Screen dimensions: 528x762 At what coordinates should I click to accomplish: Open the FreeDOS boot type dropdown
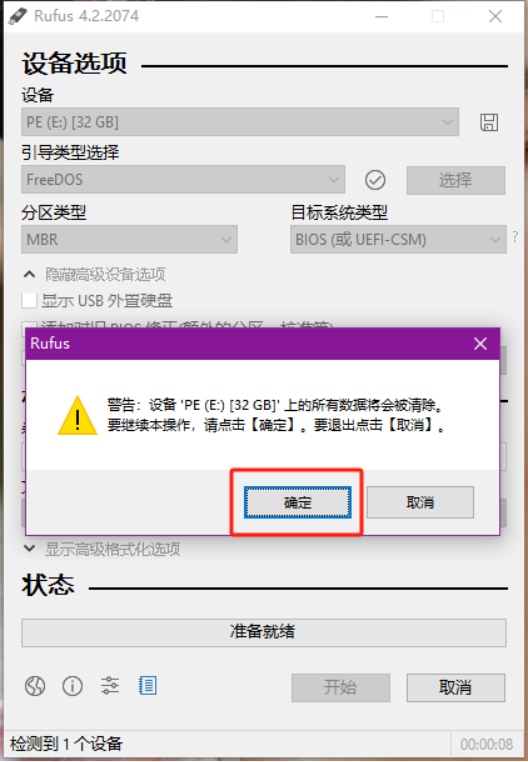pos(183,180)
